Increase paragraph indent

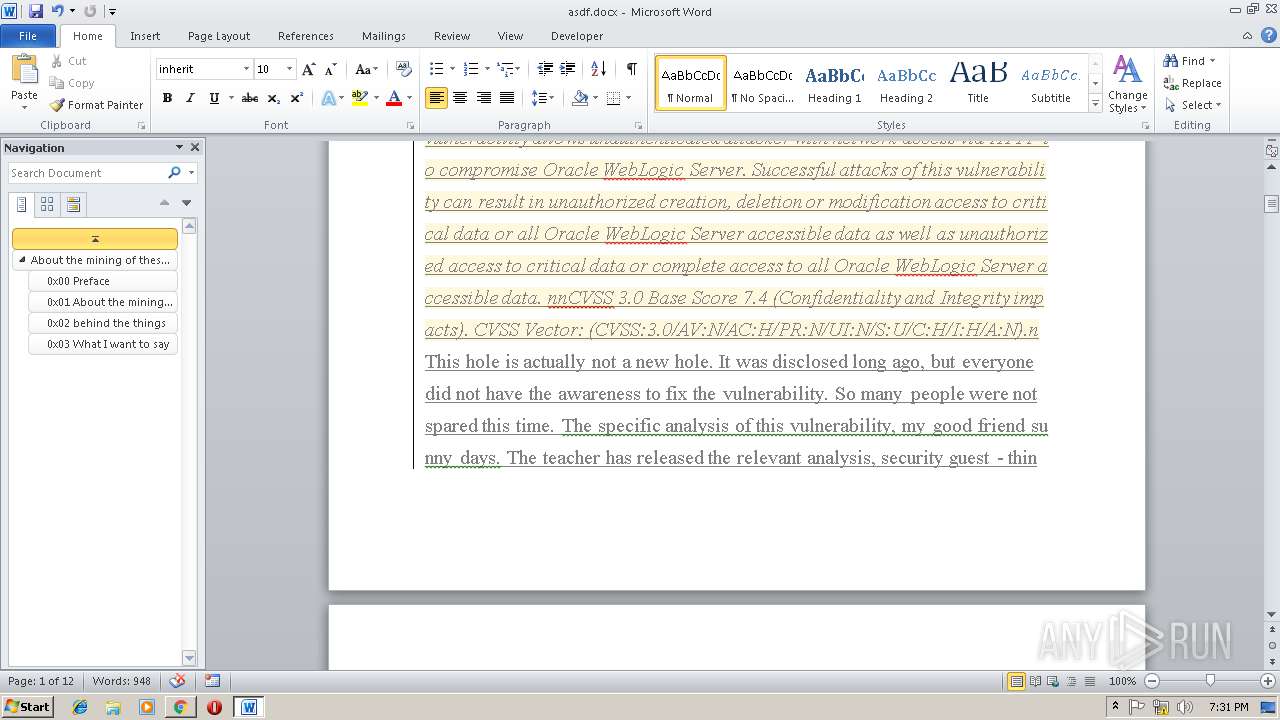tap(568, 69)
